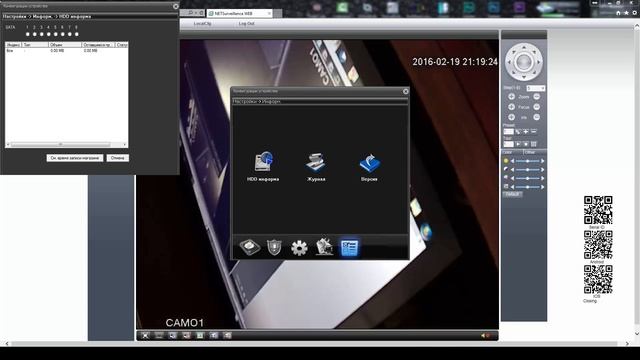This screenshot has height=360, width=640.
Task: Select the alarm shield category icon
Action: (274, 247)
